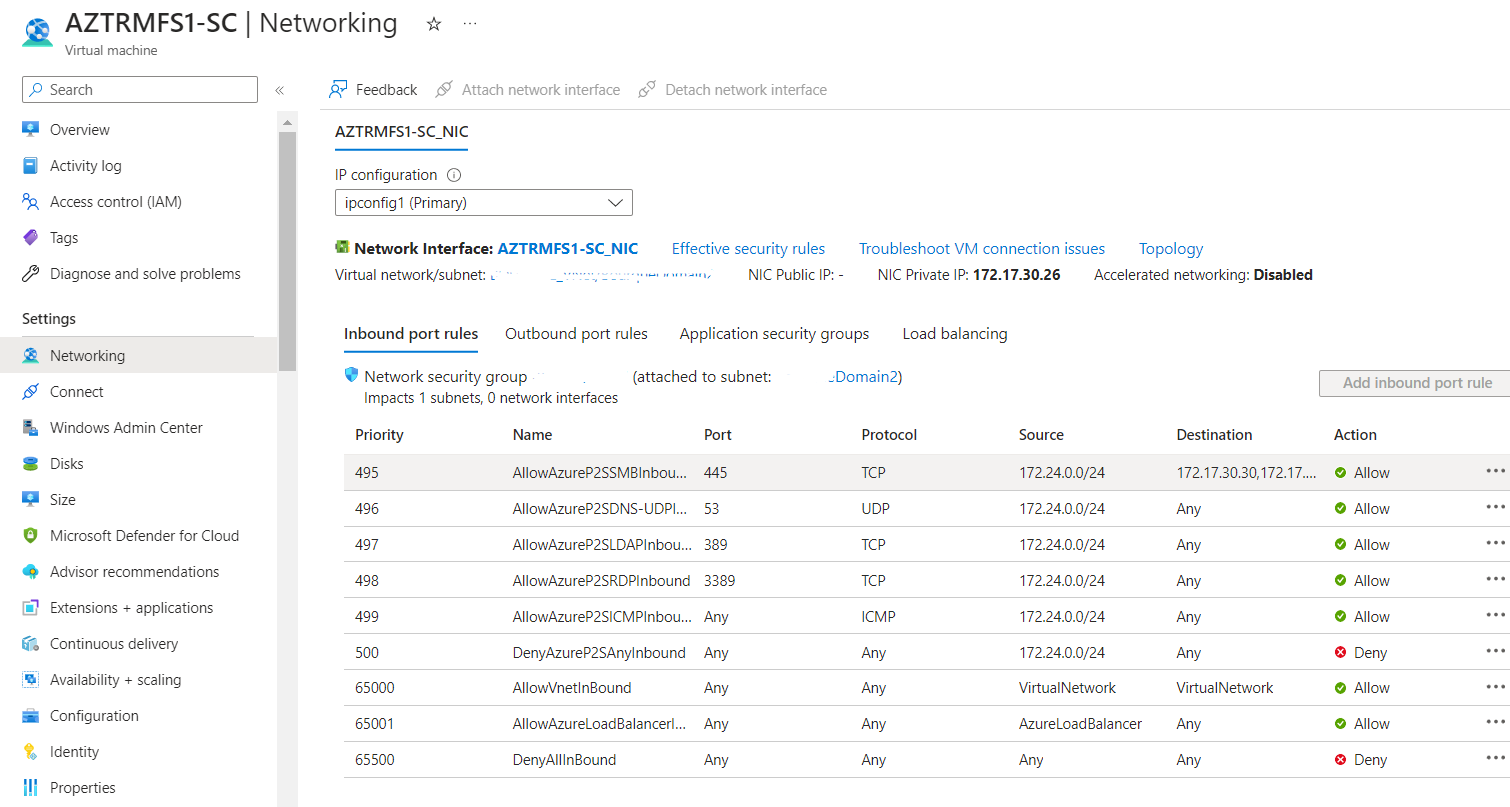The image size is (1510, 807).
Task: Click the Protocol column header
Action: (x=889, y=435)
